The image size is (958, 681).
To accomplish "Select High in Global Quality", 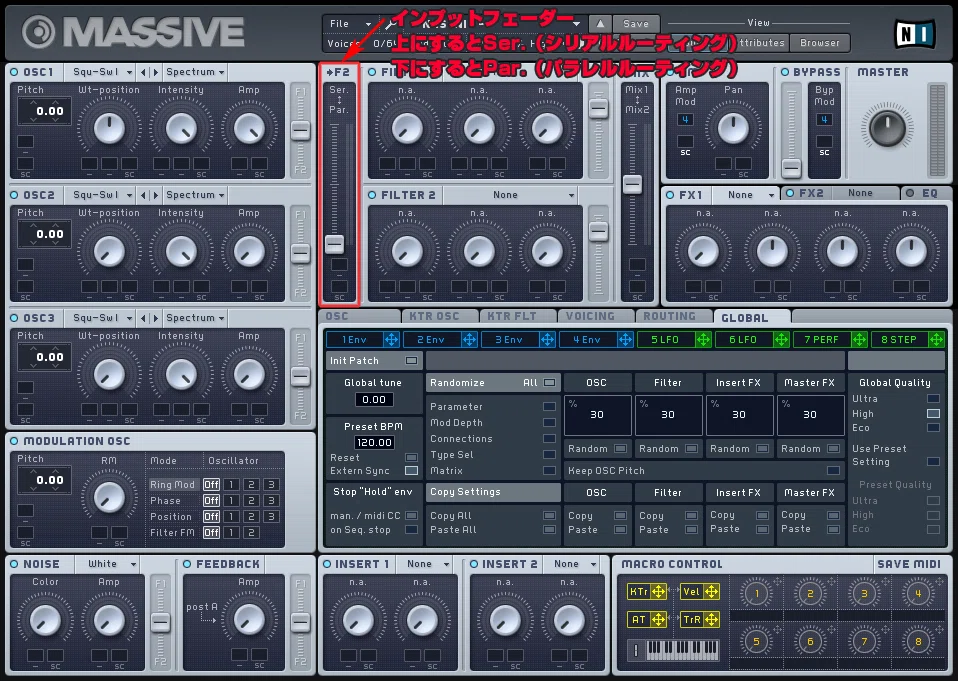I will pyautogui.click(x=933, y=413).
